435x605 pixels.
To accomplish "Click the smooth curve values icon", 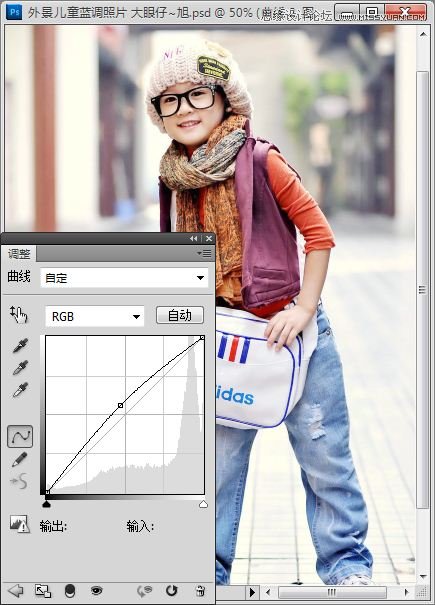I will click(19, 481).
